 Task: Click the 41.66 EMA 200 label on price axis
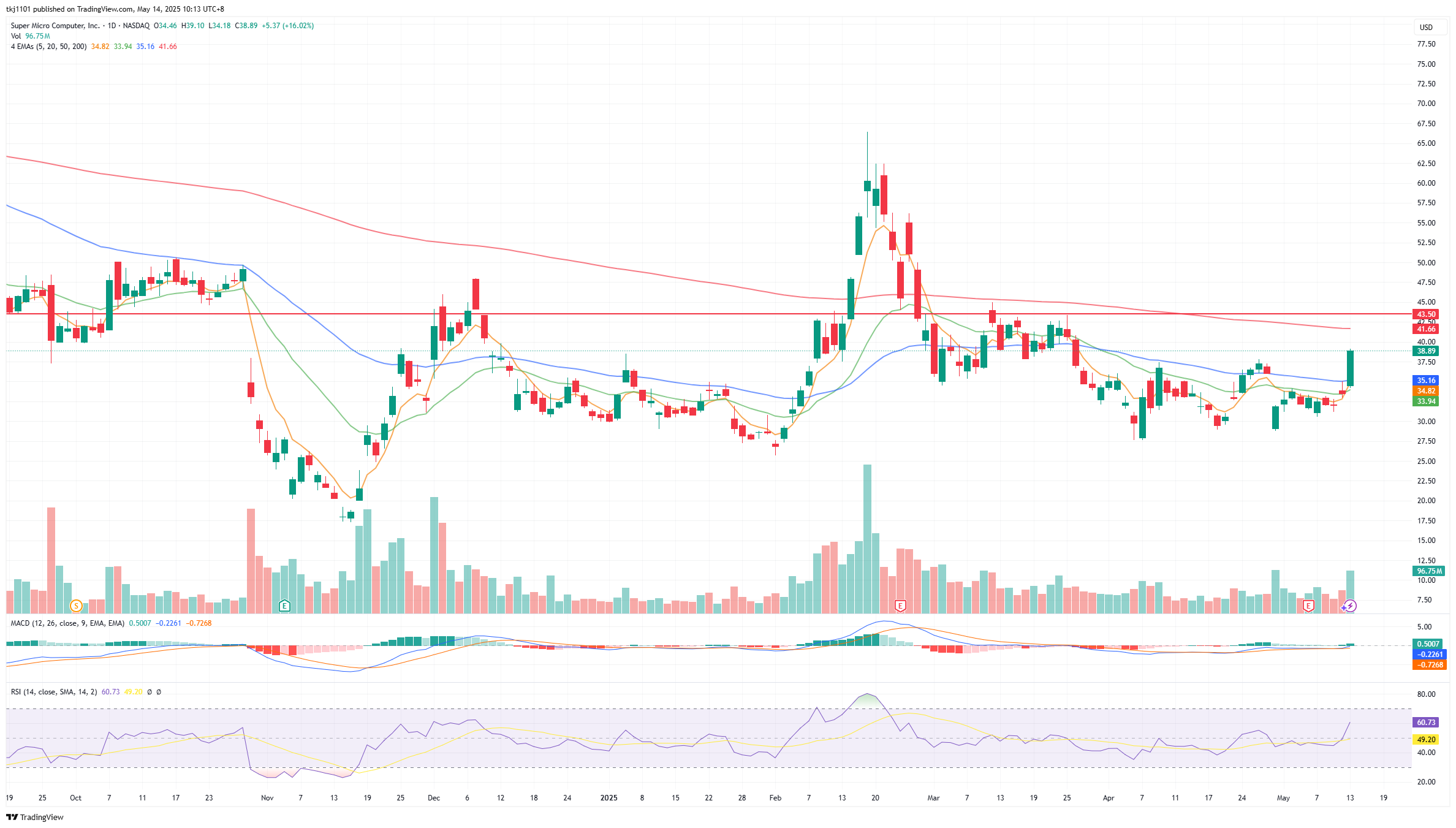tap(1426, 329)
